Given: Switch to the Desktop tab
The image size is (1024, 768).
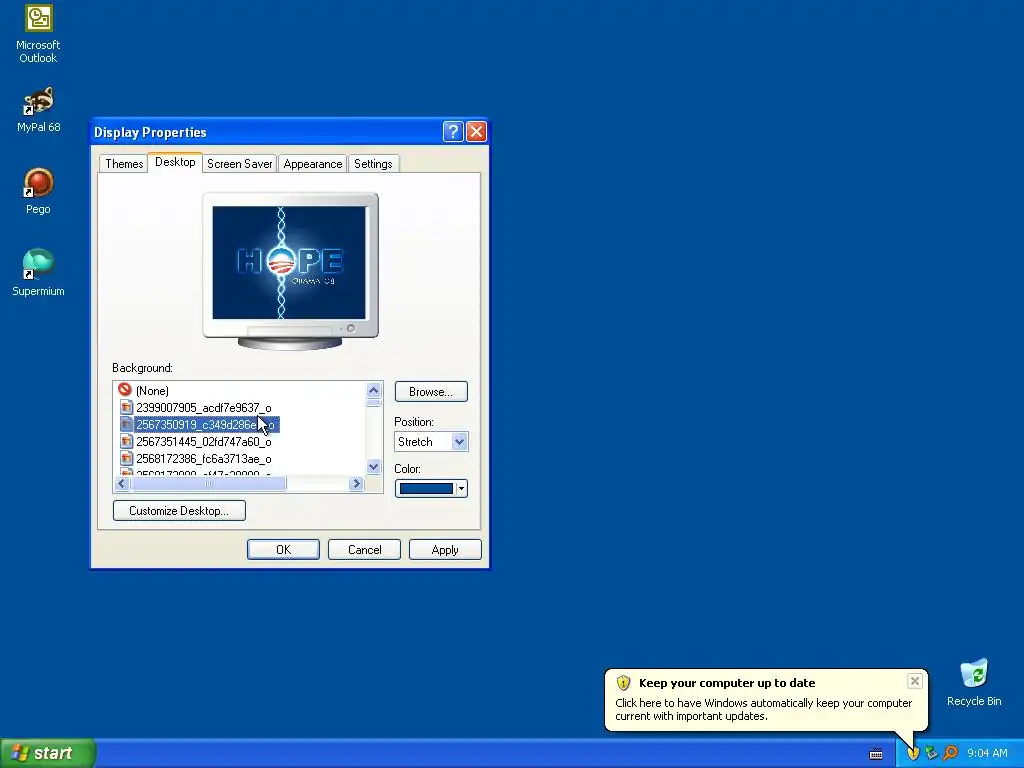Looking at the screenshot, I should (175, 162).
